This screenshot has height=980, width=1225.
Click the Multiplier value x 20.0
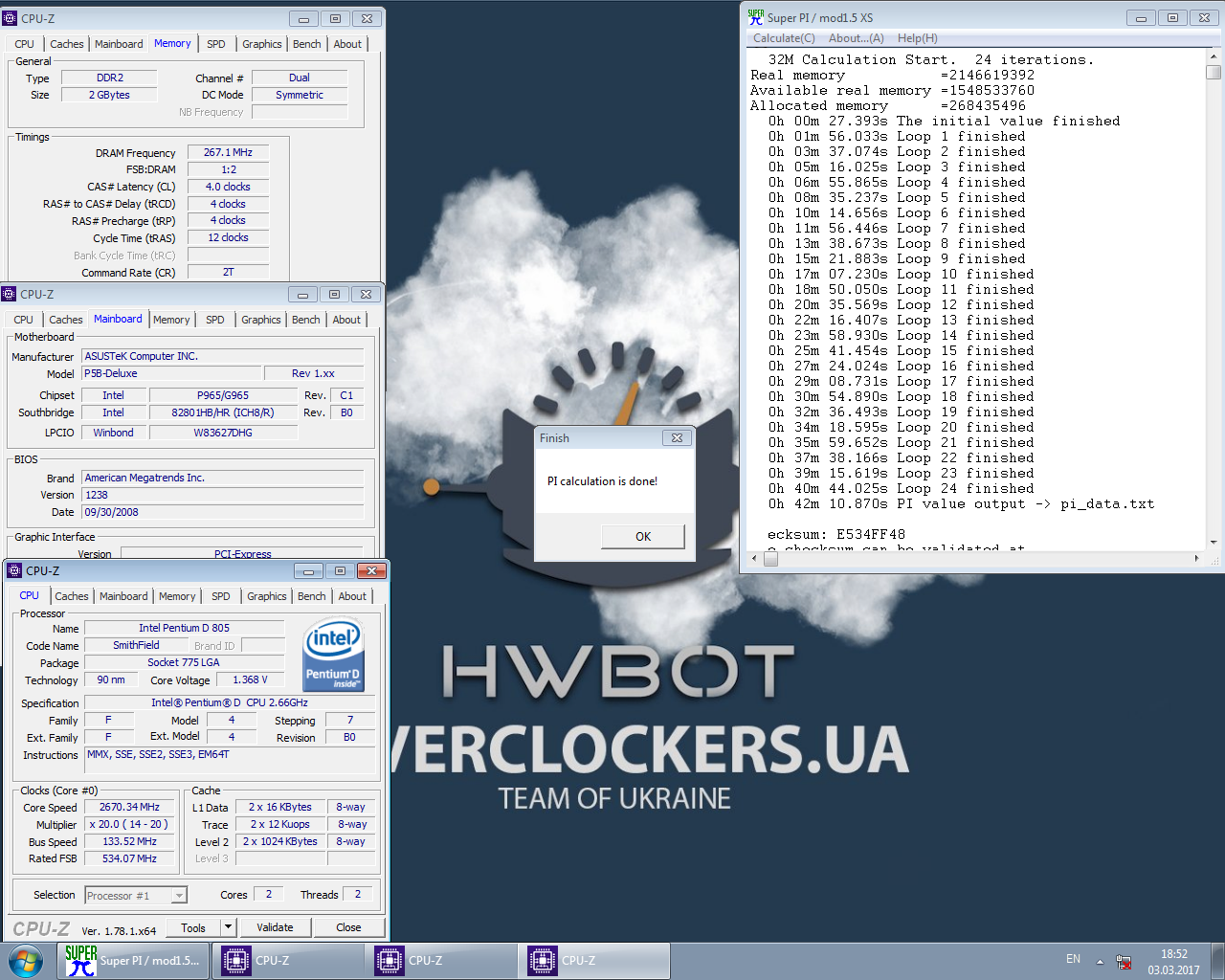[129, 824]
